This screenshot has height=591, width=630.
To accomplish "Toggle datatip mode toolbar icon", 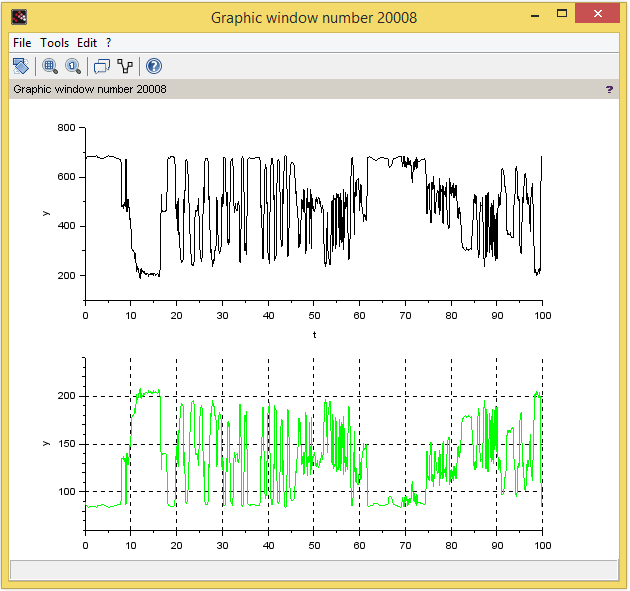I will click(x=102, y=67).
